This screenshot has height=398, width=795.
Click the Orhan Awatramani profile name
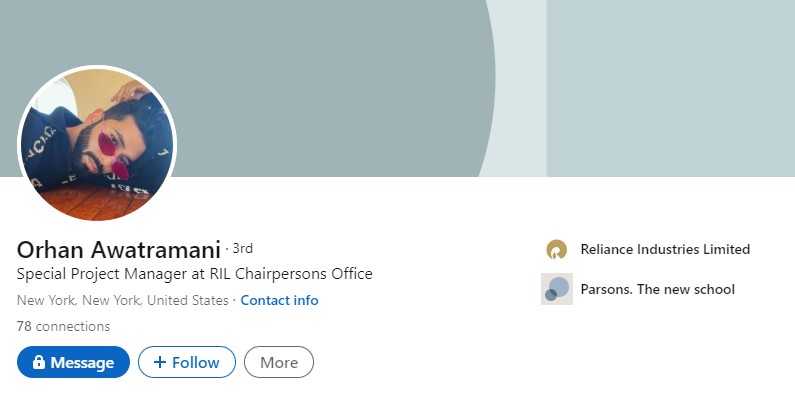[x=119, y=249]
